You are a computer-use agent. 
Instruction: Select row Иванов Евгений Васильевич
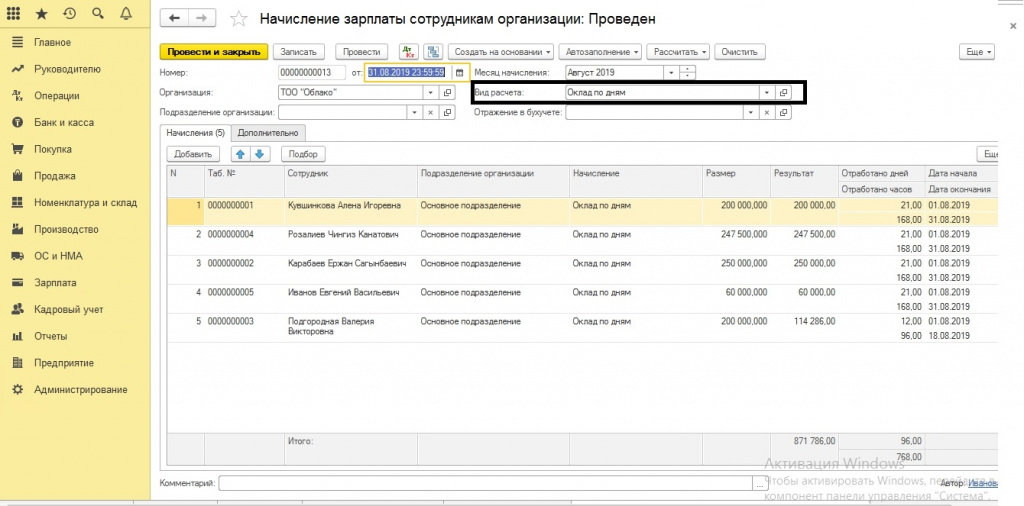pyautogui.click(x=583, y=298)
